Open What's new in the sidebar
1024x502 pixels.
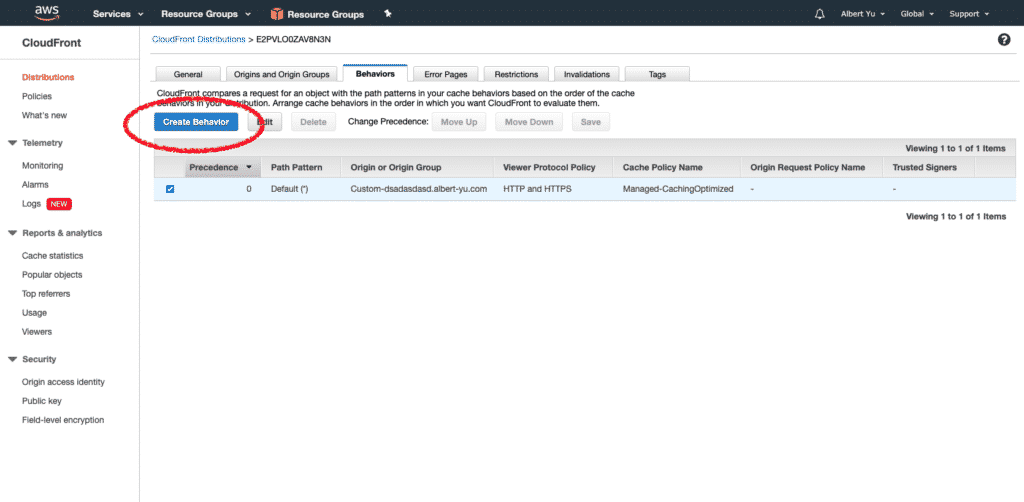click(44, 115)
